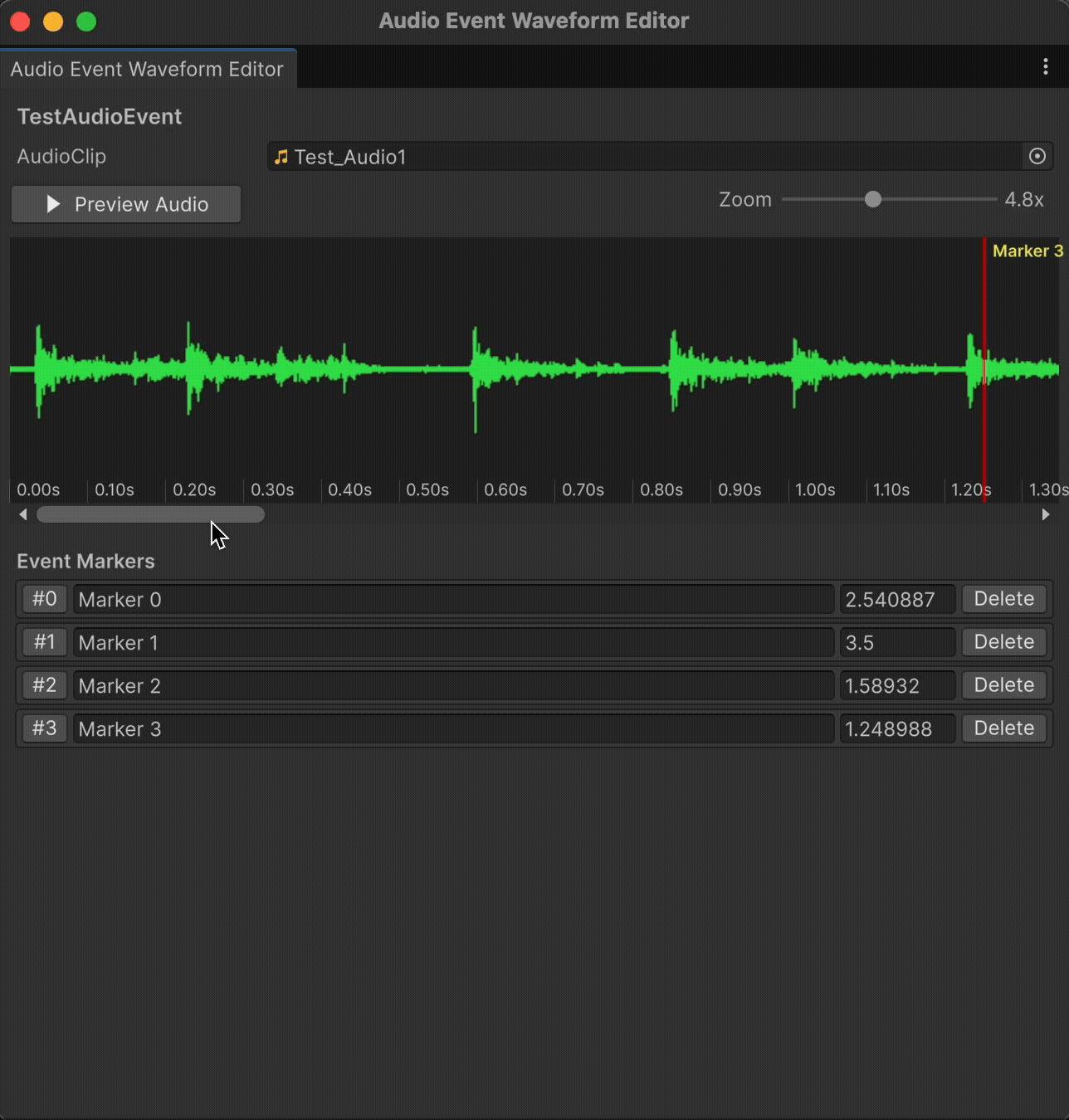The width and height of the screenshot is (1069, 1120).
Task: Click the green full-screen window button
Action: [86, 22]
